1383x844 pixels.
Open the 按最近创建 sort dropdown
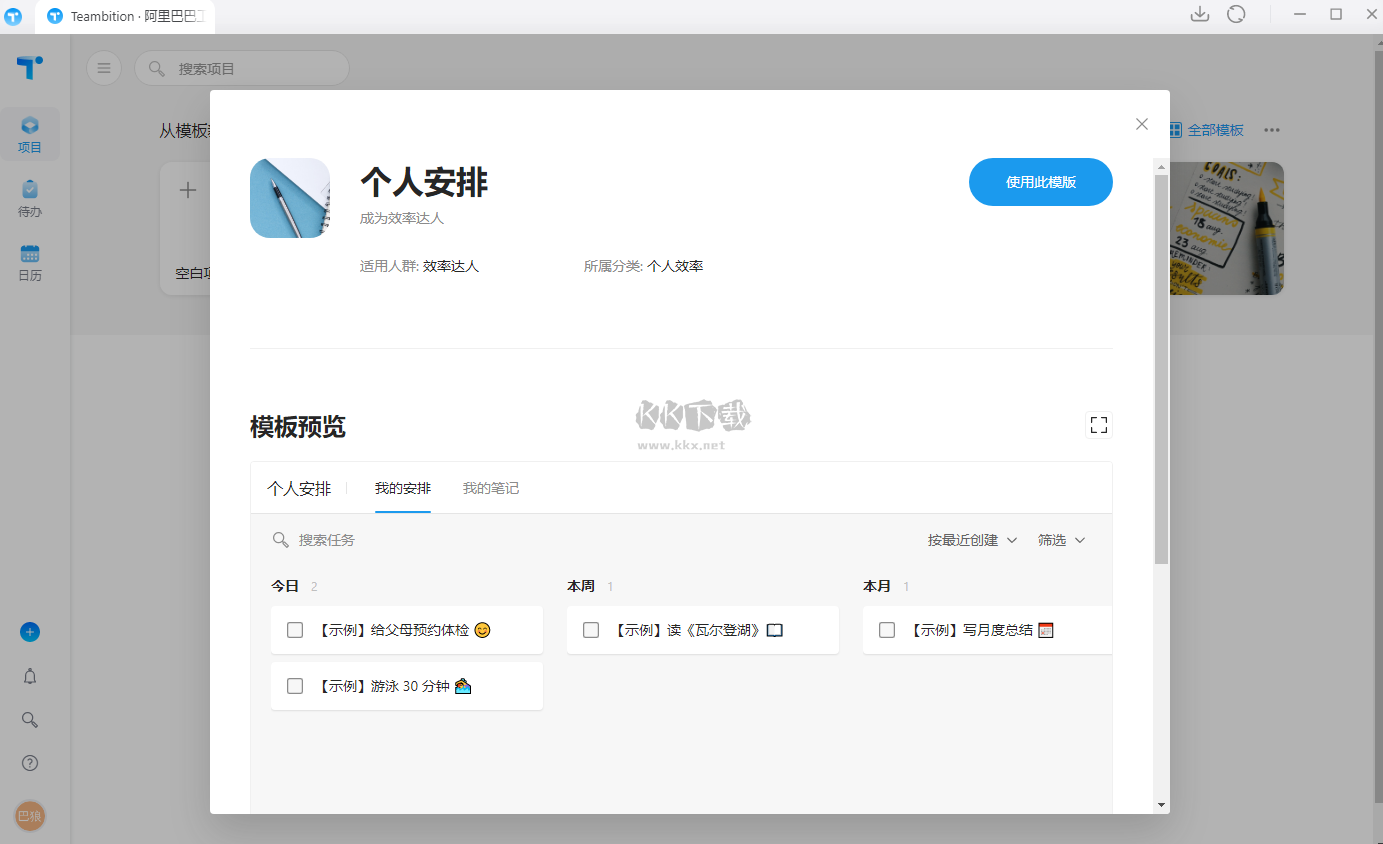pos(971,539)
